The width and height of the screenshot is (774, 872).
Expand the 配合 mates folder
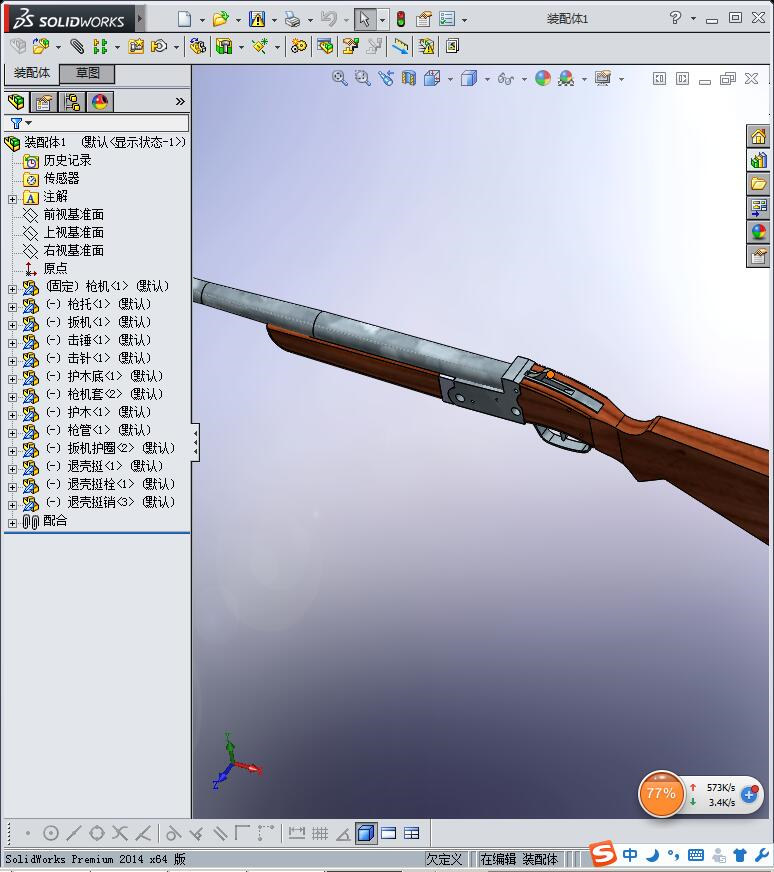click(12, 523)
